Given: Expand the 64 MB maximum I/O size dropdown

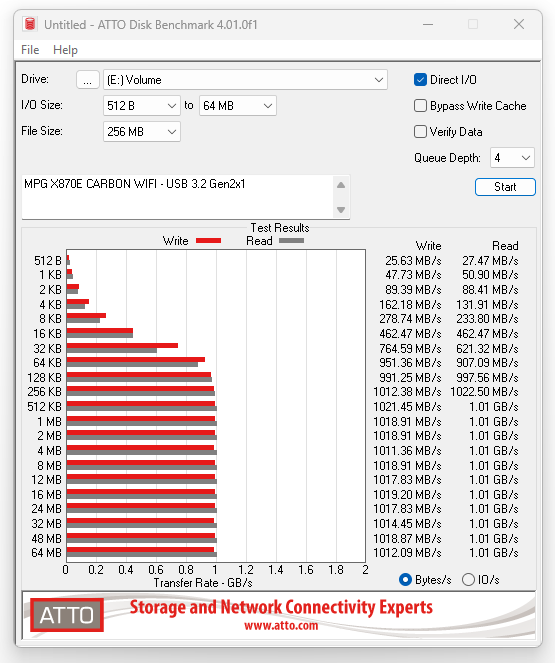Looking at the screenshot, I should (238, 106).
